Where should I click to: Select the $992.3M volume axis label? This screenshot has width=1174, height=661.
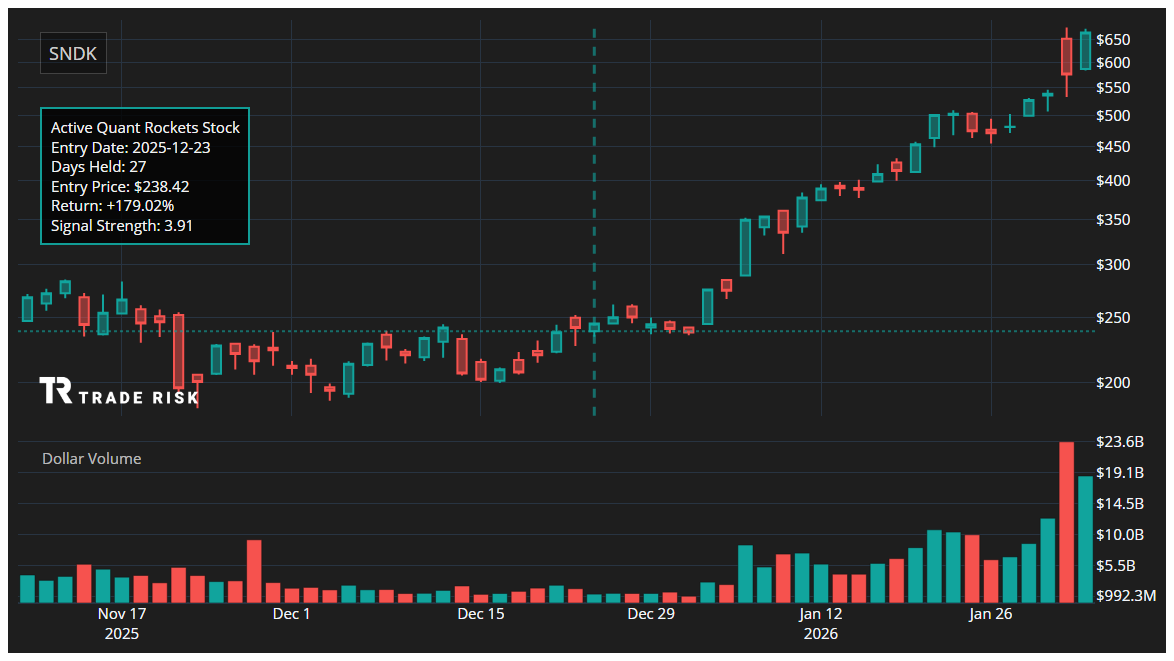(1126, 596)
